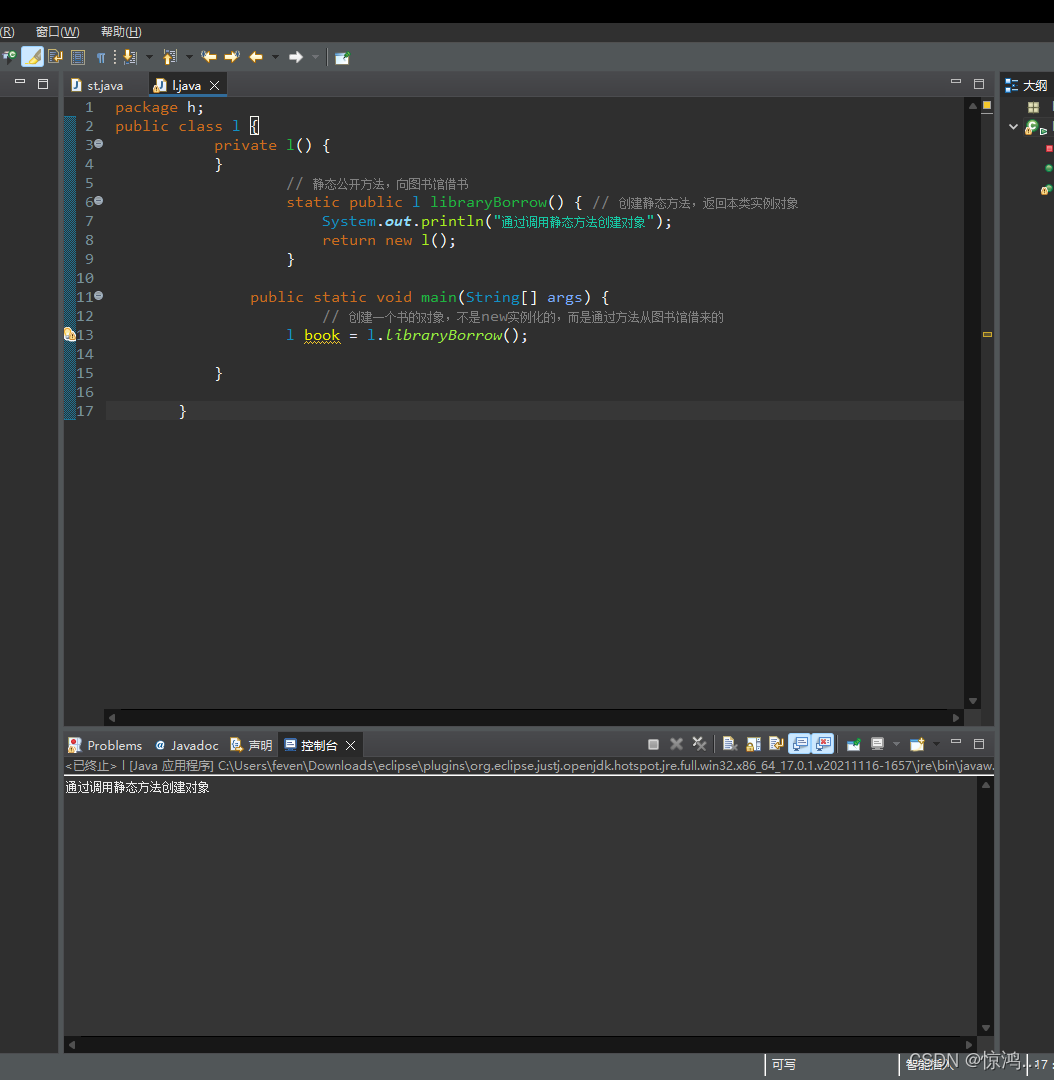Click Remove All Terminated Launches icon
This screenshot has width=1054, height=1080.
point(699,744)
